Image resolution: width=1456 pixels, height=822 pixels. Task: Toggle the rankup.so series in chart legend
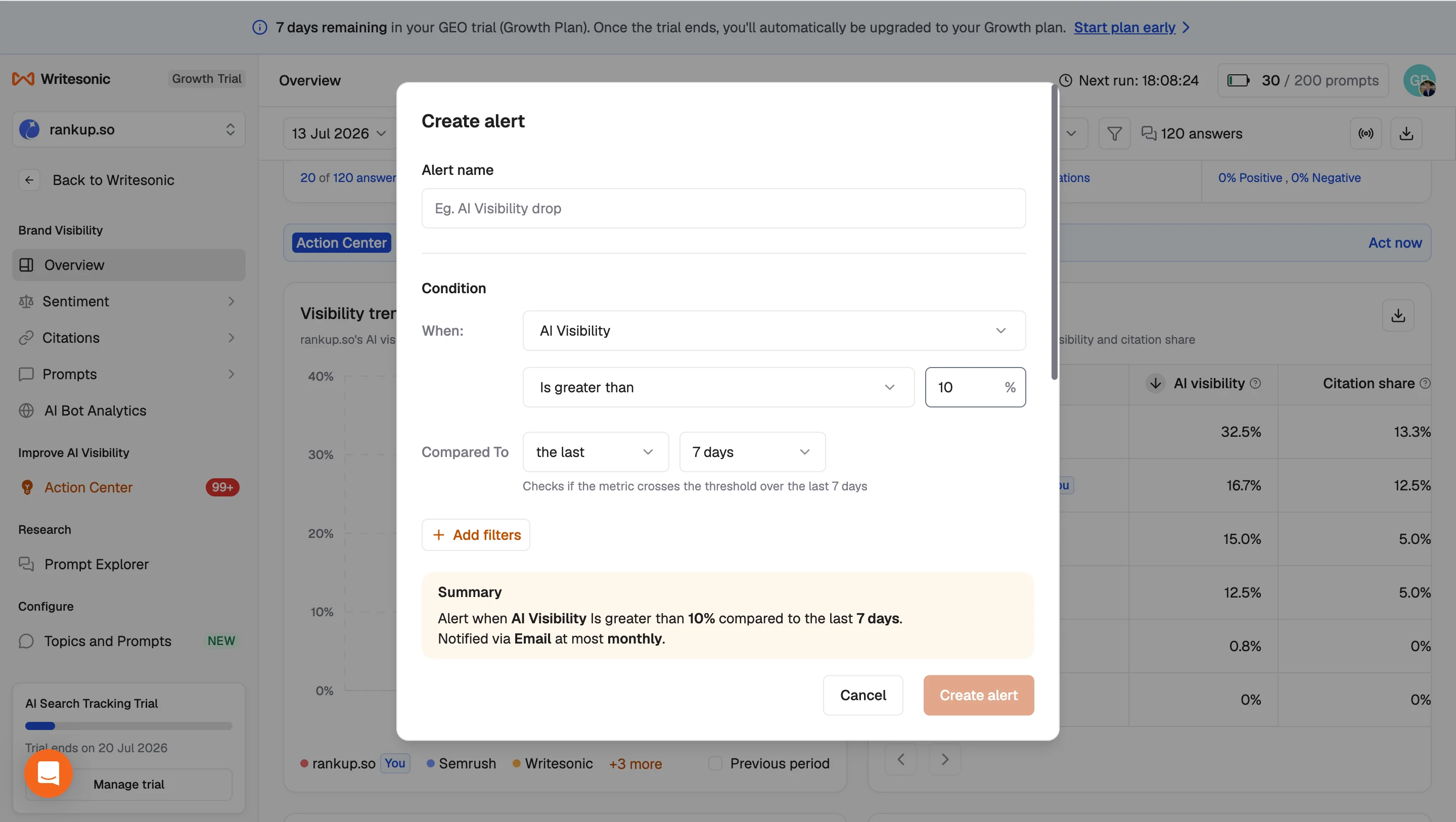tap(339, 763)
